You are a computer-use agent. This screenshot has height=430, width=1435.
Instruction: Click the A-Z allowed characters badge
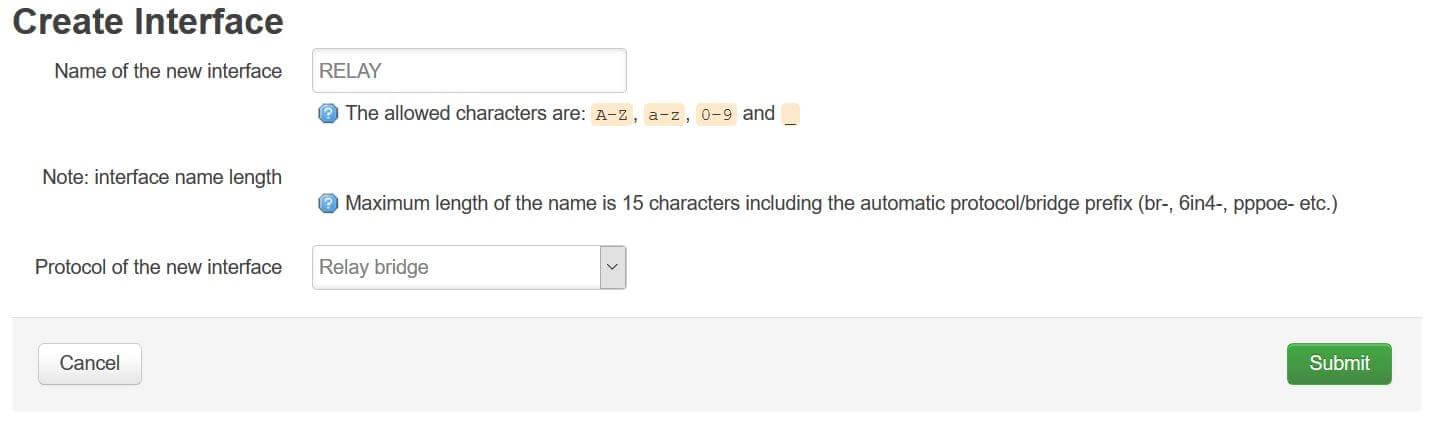611,114
